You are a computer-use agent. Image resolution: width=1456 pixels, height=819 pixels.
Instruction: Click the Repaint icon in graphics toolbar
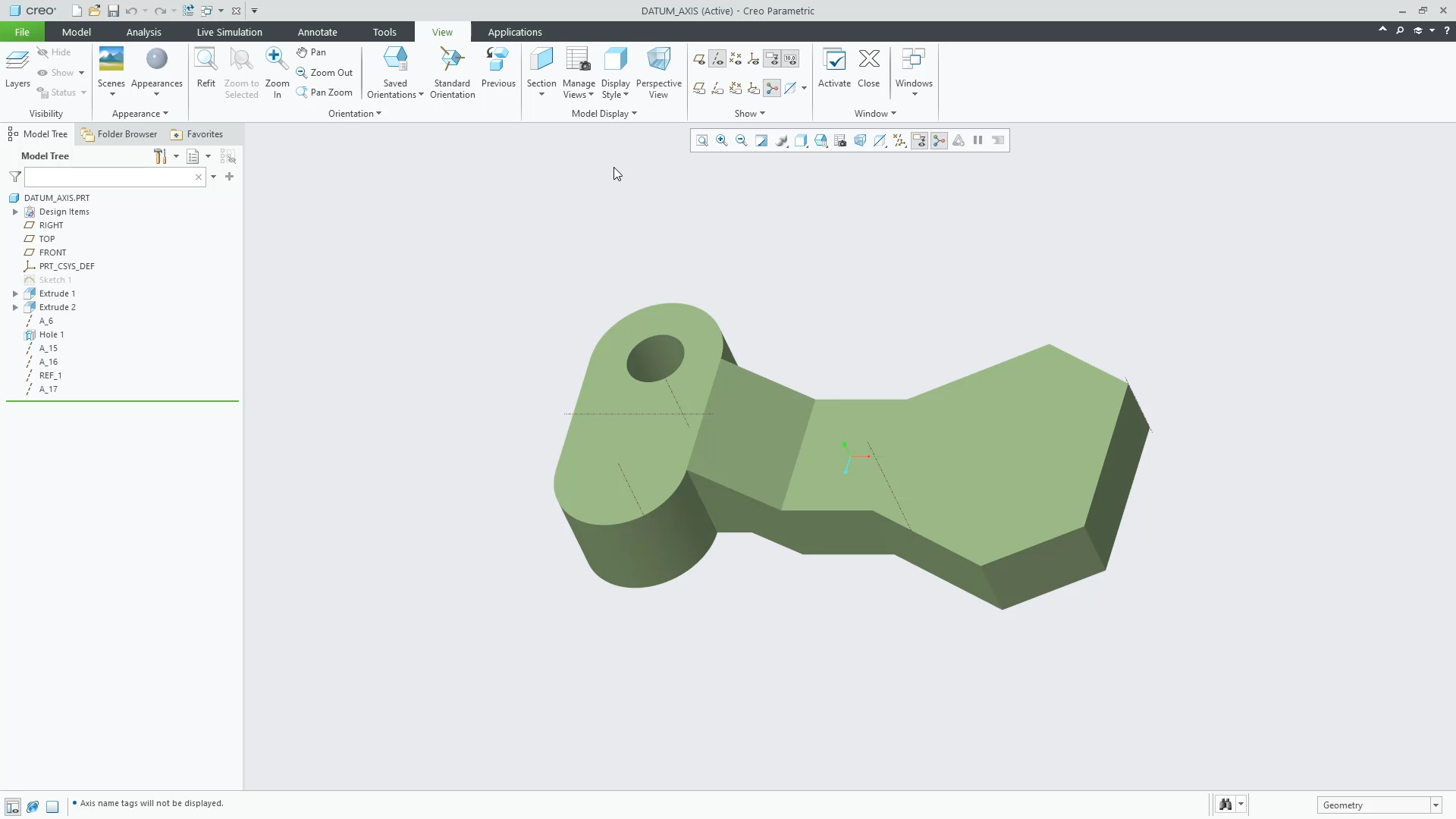tap(761, 140)
